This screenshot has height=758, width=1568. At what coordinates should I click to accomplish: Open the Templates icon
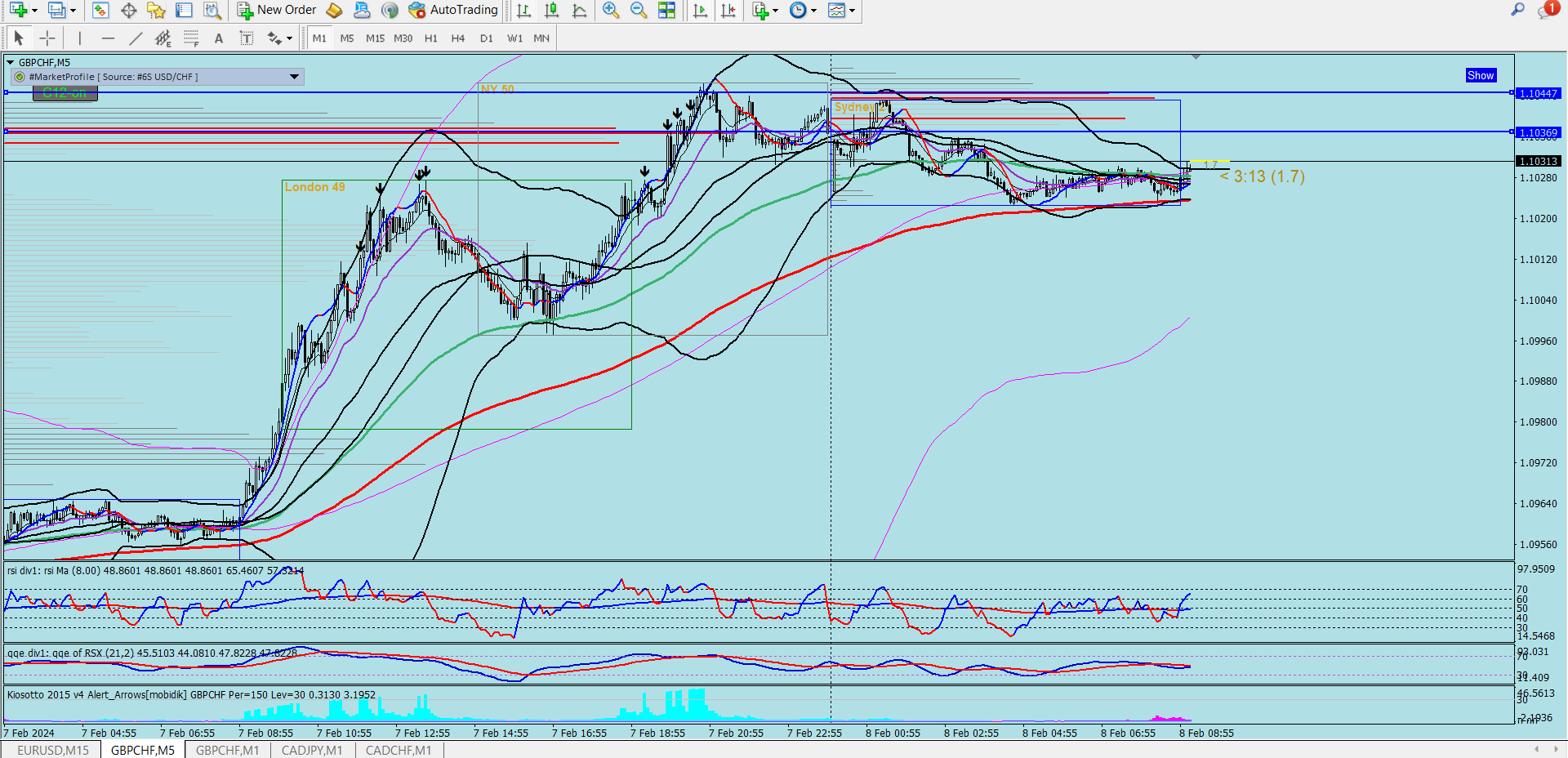click(836, 10)
